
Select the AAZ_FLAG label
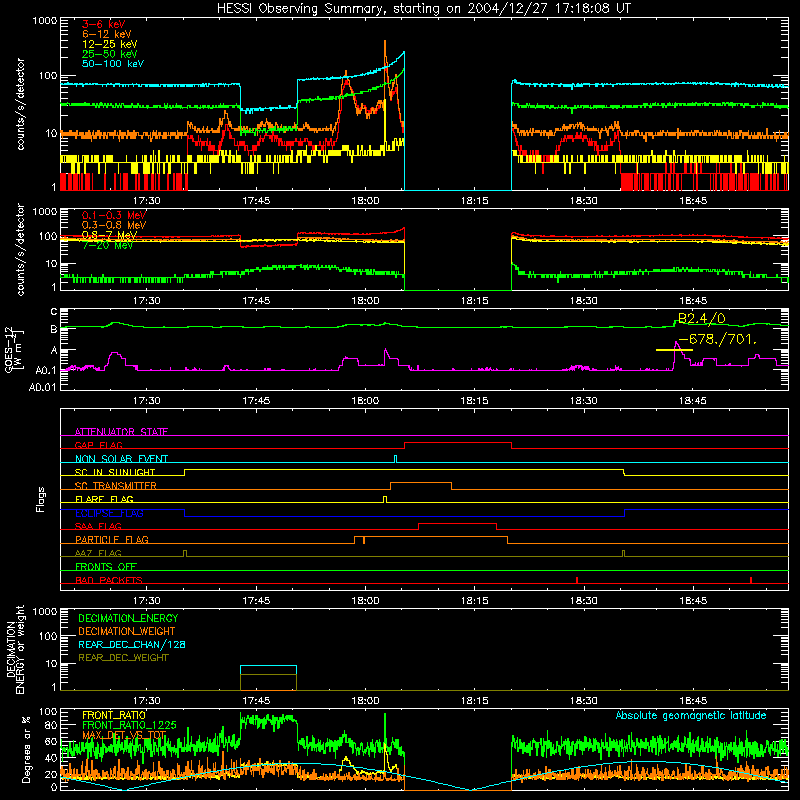(x=98, y=553)
